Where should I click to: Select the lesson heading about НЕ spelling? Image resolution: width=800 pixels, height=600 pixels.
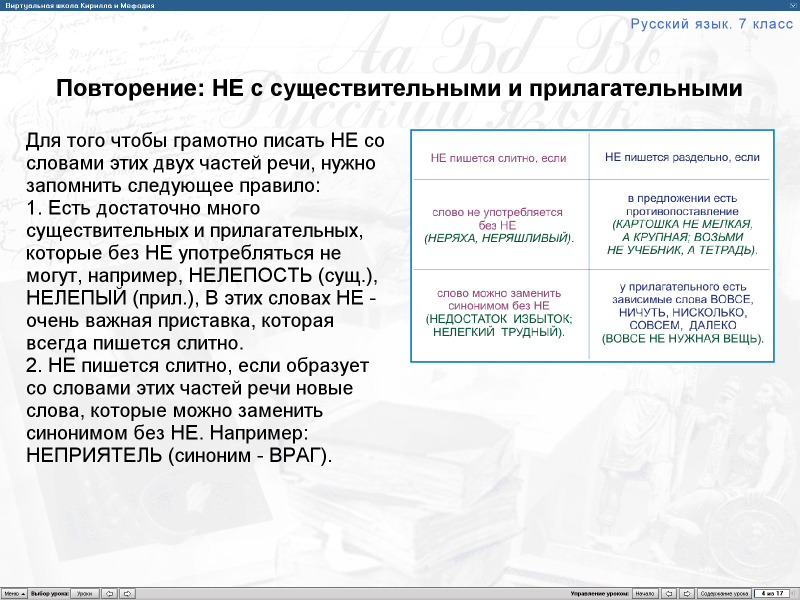point(400,89)
